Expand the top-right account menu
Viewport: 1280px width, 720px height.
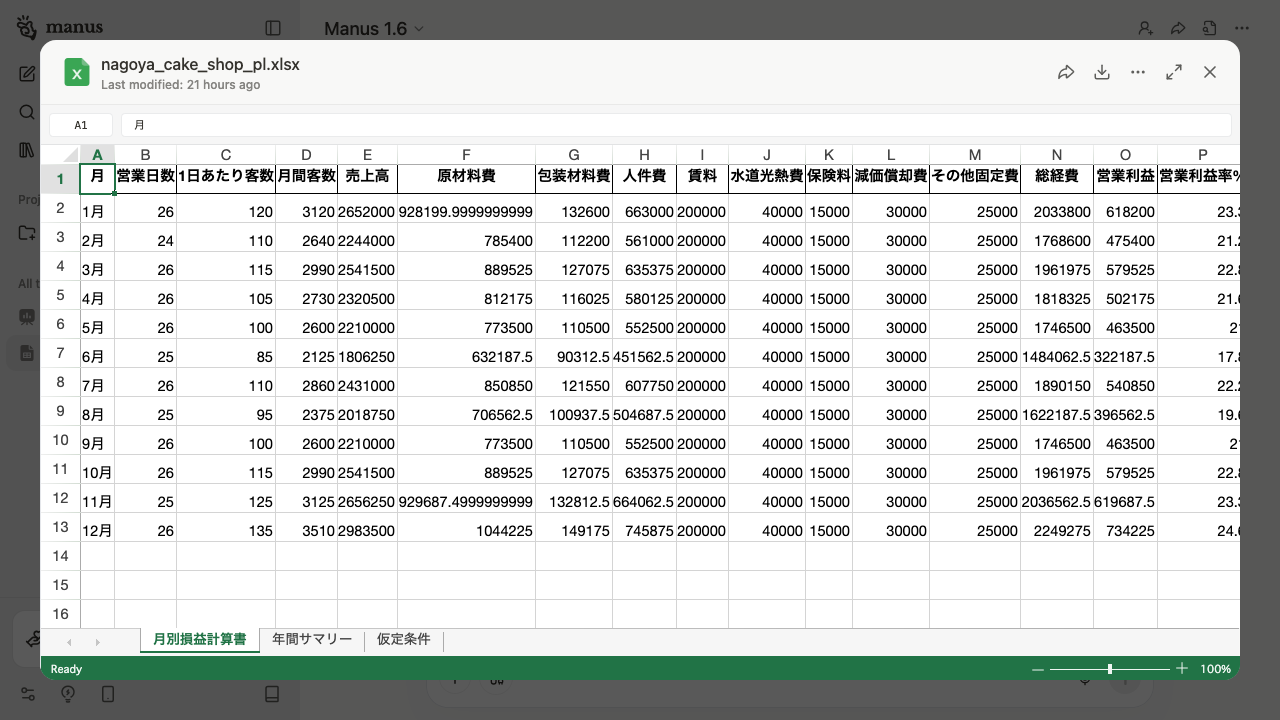pyautogui.click(x=1146, y=28)
